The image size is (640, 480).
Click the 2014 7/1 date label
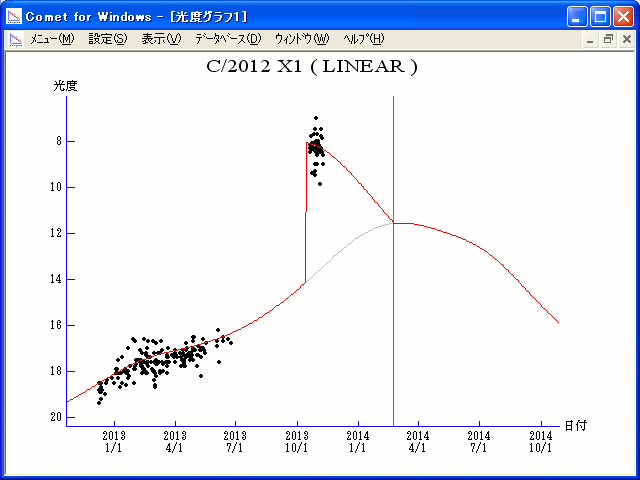click(479, 442)
